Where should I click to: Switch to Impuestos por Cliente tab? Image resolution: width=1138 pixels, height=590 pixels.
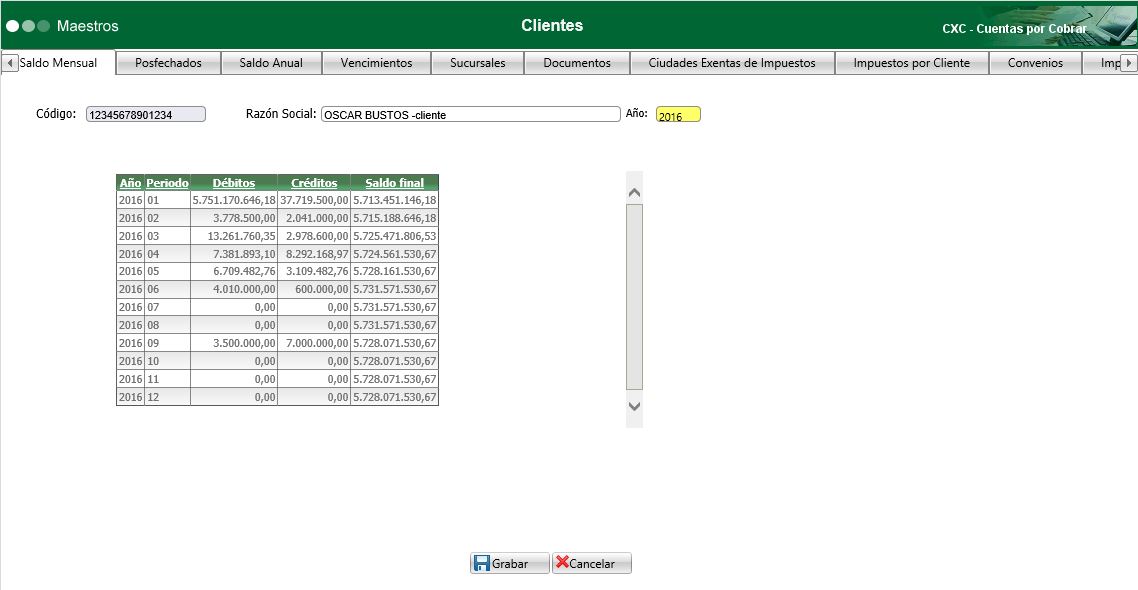tap(912, 63)
